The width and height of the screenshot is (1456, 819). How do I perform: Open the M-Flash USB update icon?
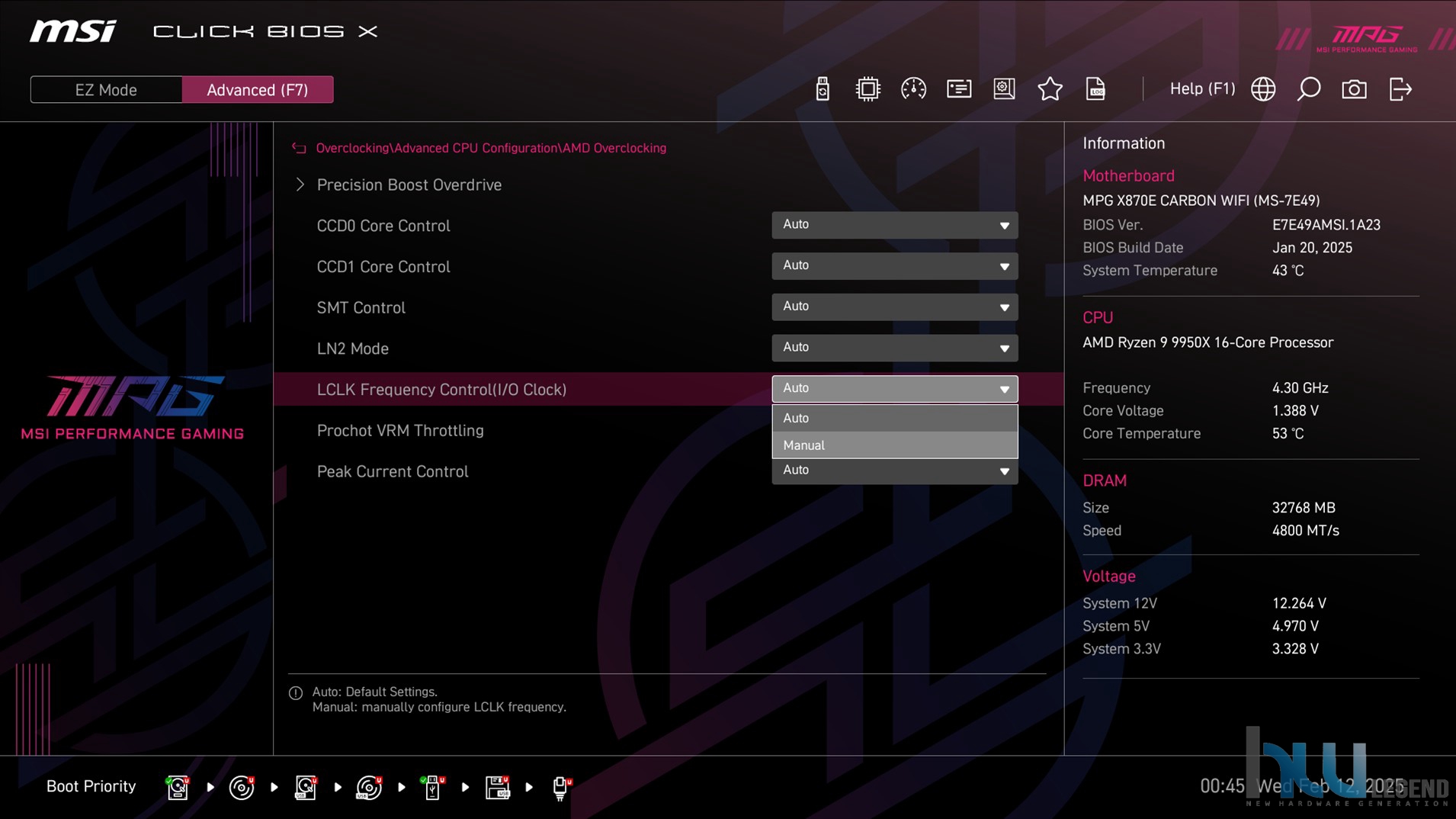click(822, 89)
